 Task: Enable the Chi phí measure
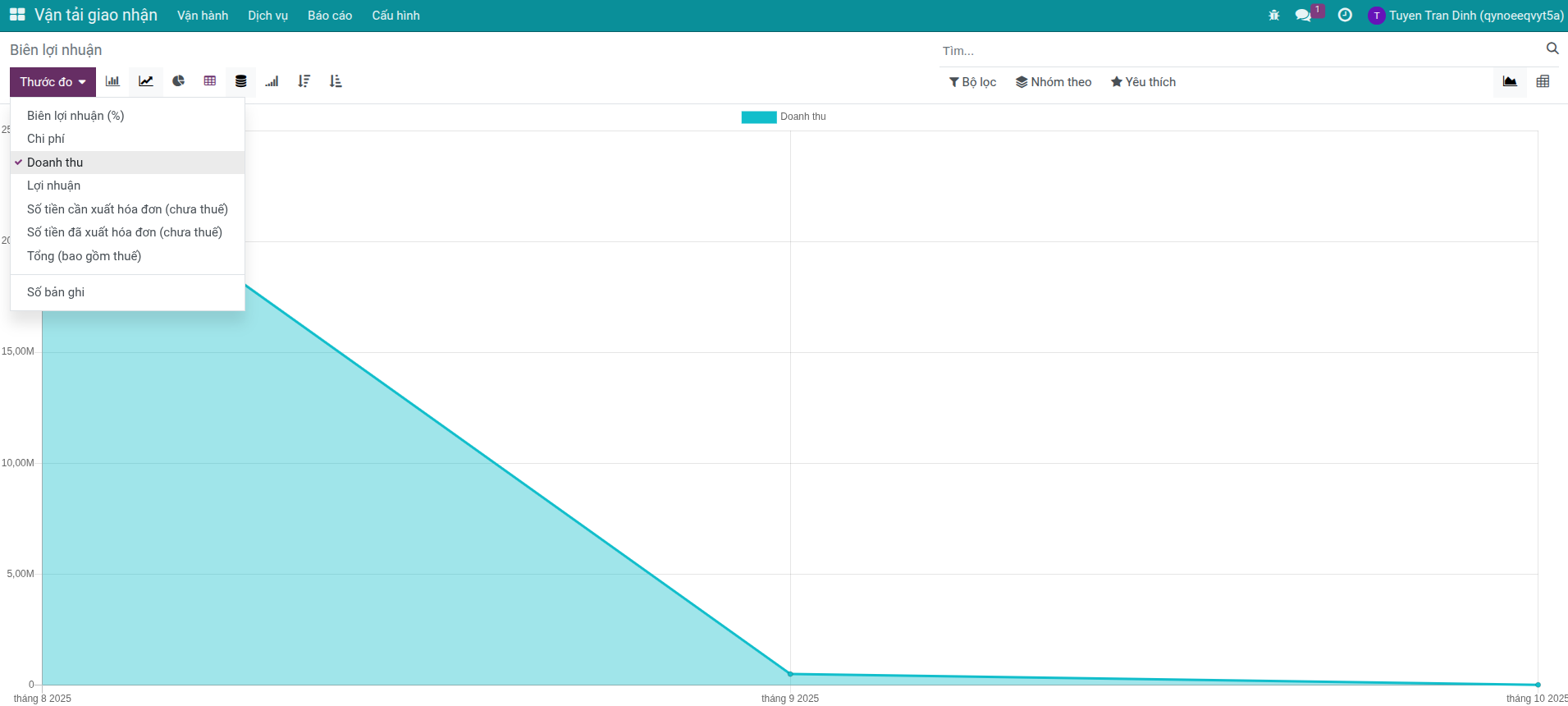click(x=46, y=139)
